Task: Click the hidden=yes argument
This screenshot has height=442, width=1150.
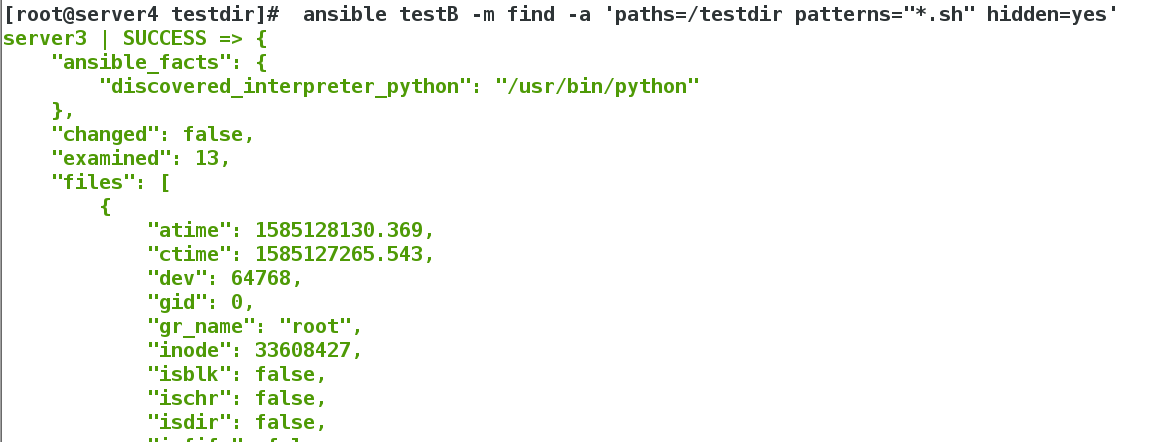Action: (1047, 15)
